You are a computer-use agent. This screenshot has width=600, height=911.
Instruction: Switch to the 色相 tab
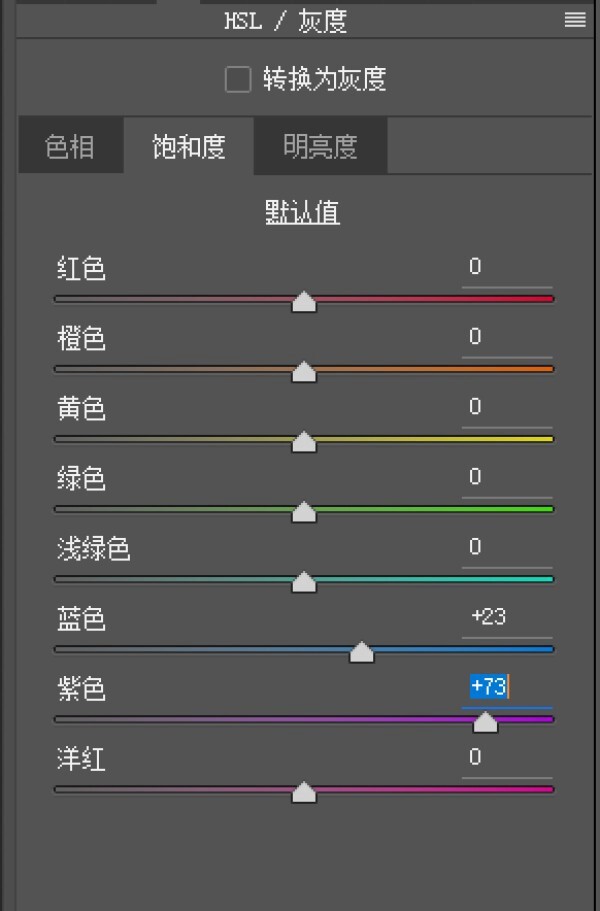[70, 147]
